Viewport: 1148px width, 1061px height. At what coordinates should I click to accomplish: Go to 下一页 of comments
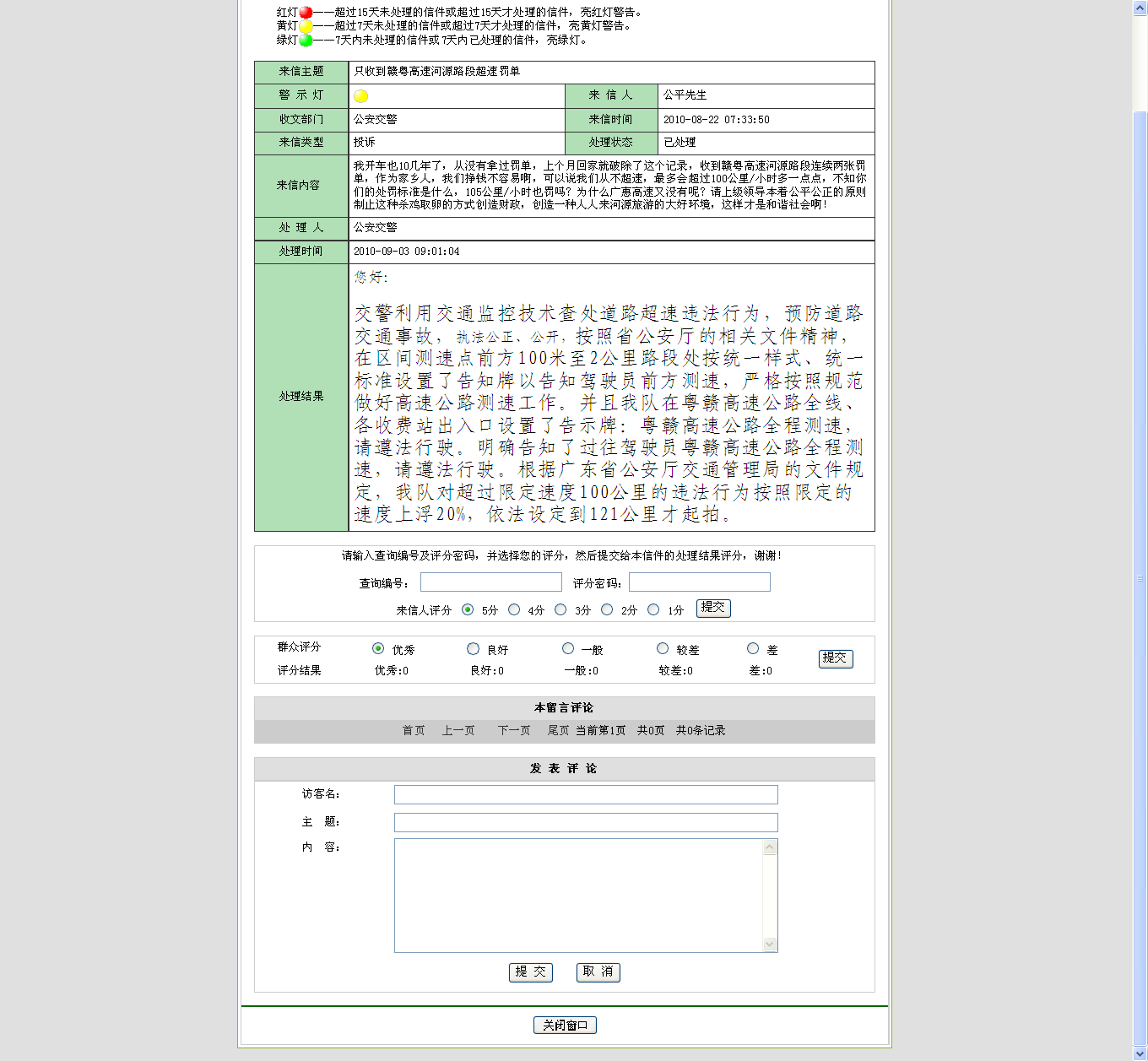514,731
